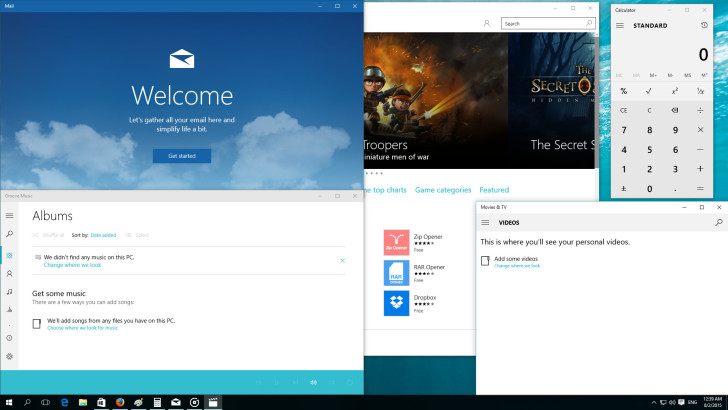Open volume control in system tray

pos(672,402)
